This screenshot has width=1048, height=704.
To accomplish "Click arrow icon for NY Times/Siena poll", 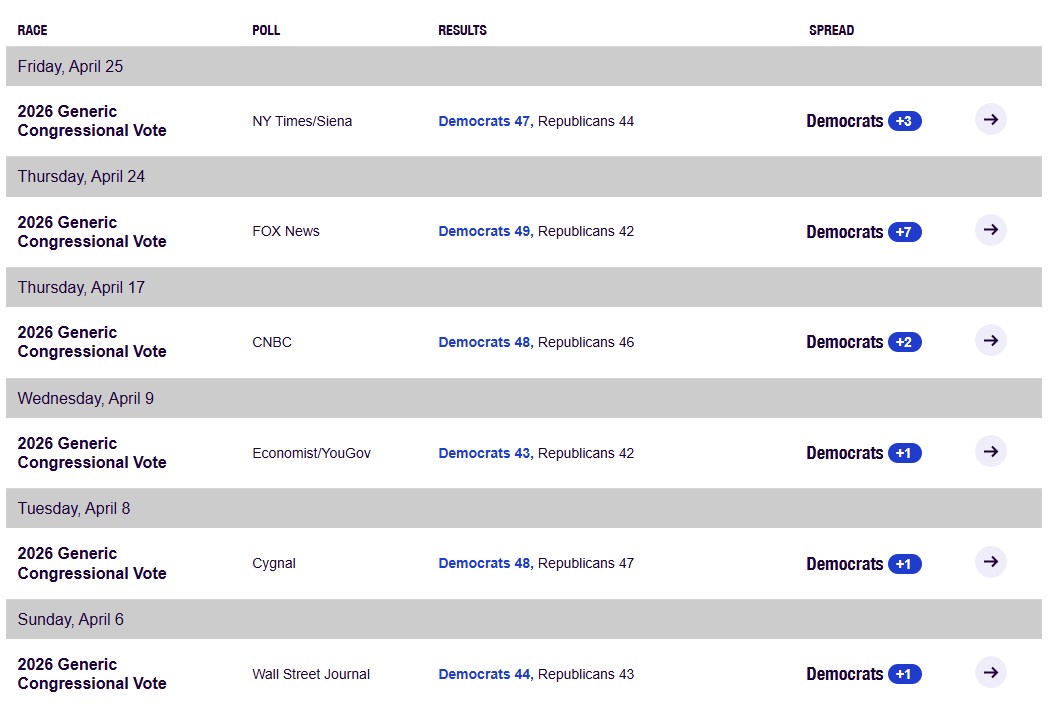I will [x=991, y=120].
